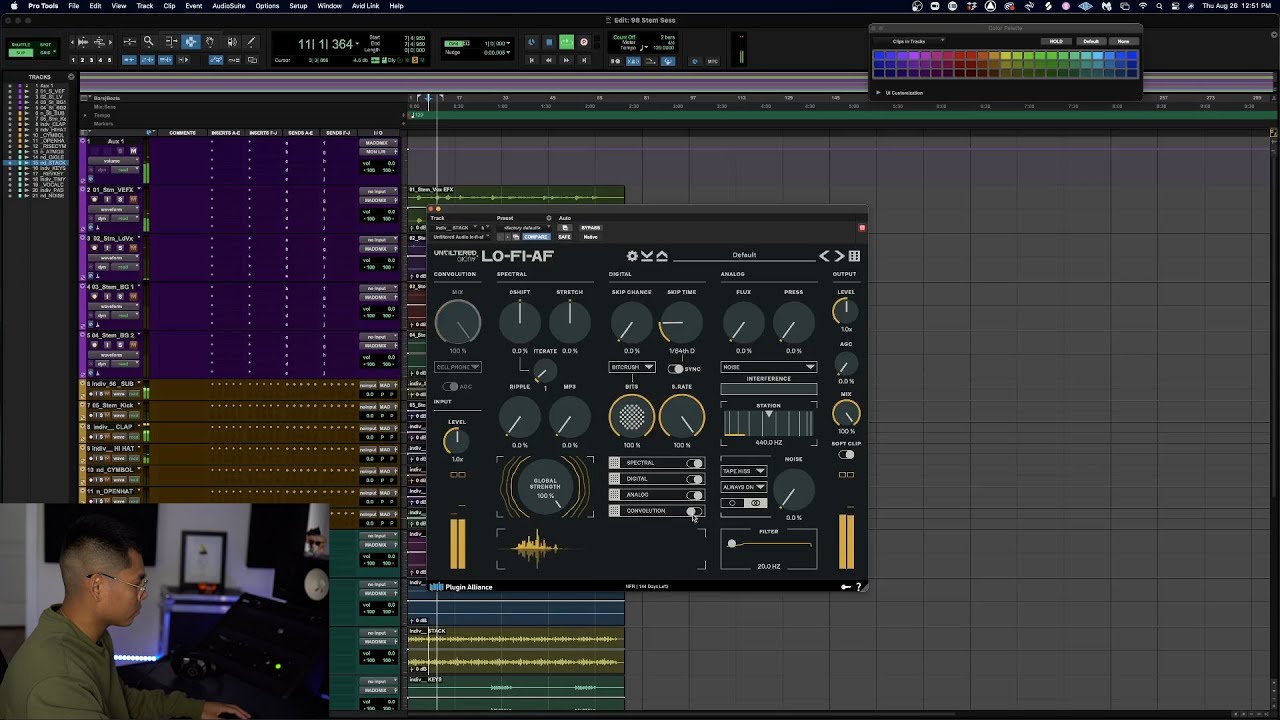The width and height of the screenshot is (1280, 720).
Task: Go to the next LO-FI-AF preset
Action: tap(840, 256)
